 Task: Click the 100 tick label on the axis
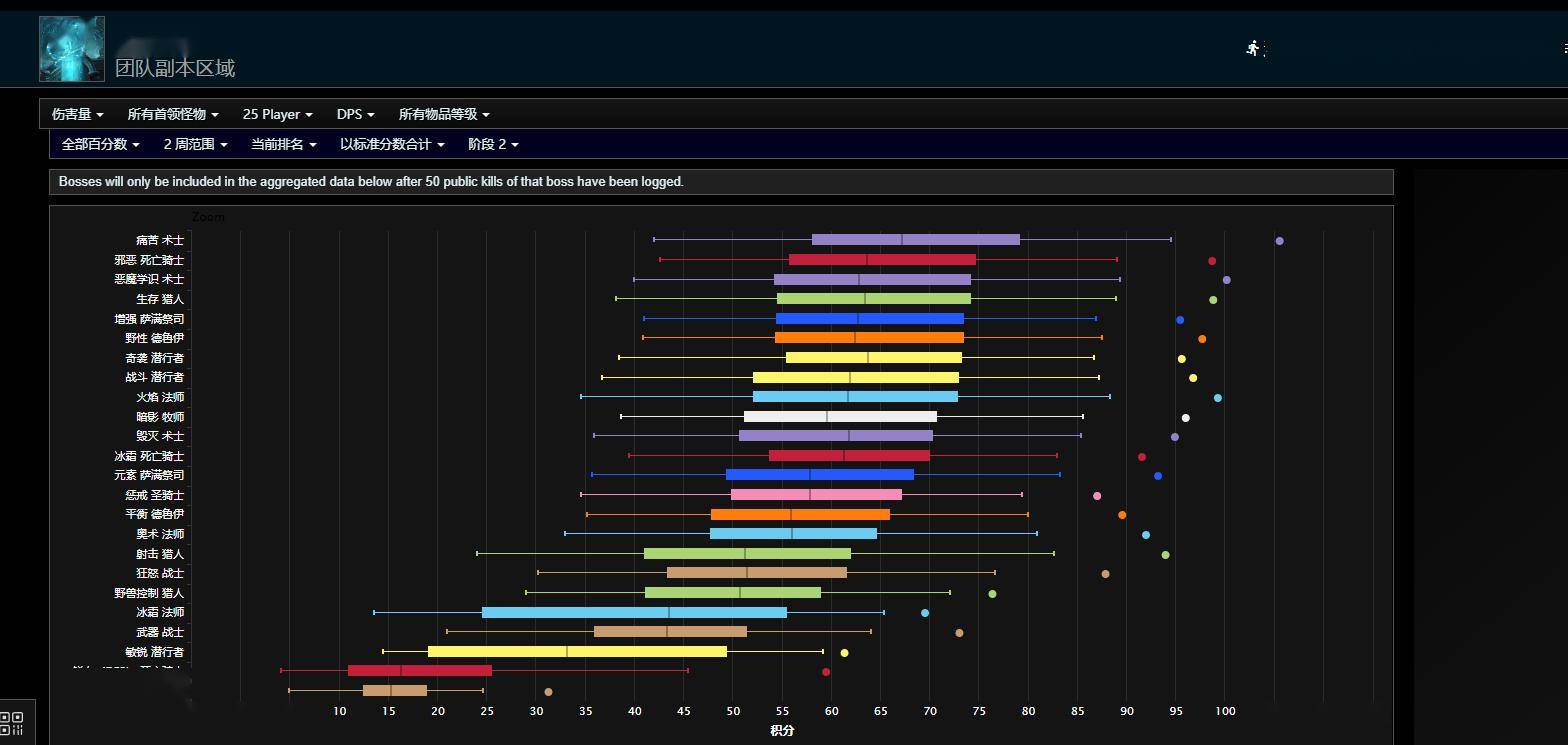[x=1225, y=711]
